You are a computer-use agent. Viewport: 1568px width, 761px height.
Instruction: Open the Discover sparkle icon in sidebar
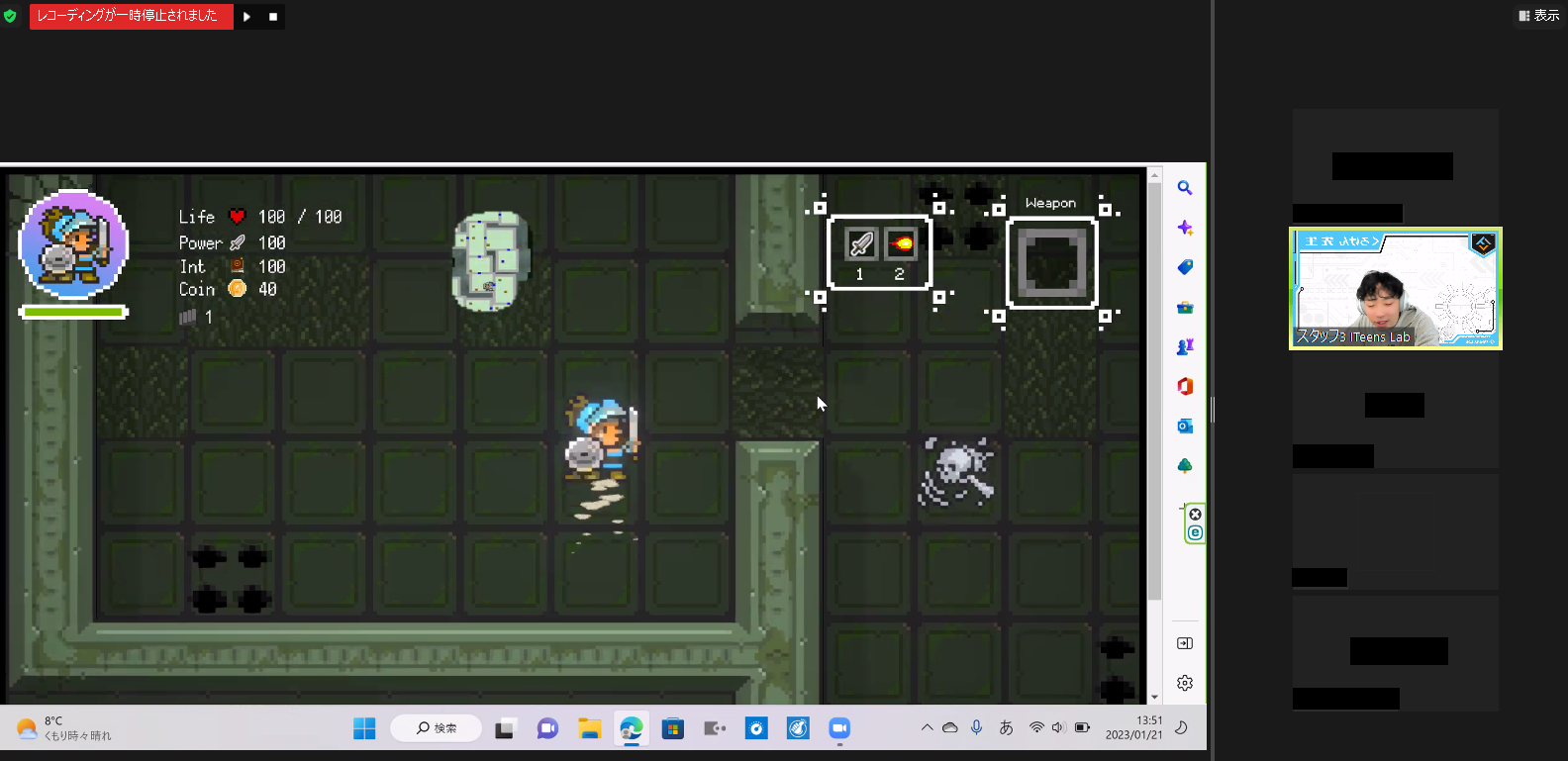[1185, 228]
